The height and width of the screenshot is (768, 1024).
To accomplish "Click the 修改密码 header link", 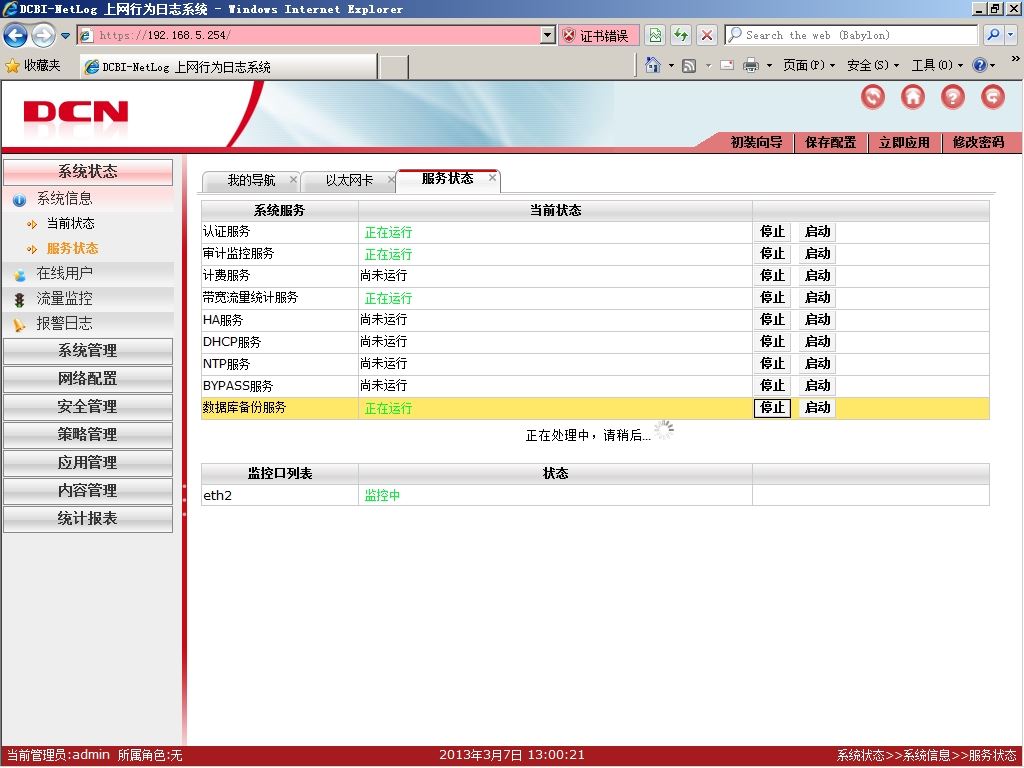I will [978, 142].
